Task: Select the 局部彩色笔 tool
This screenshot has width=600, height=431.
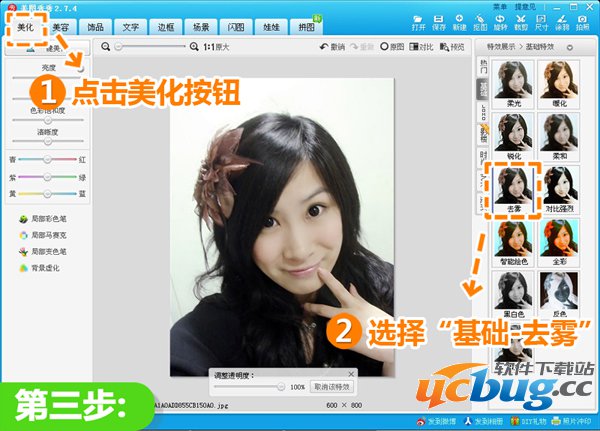Action: (43, 219)
